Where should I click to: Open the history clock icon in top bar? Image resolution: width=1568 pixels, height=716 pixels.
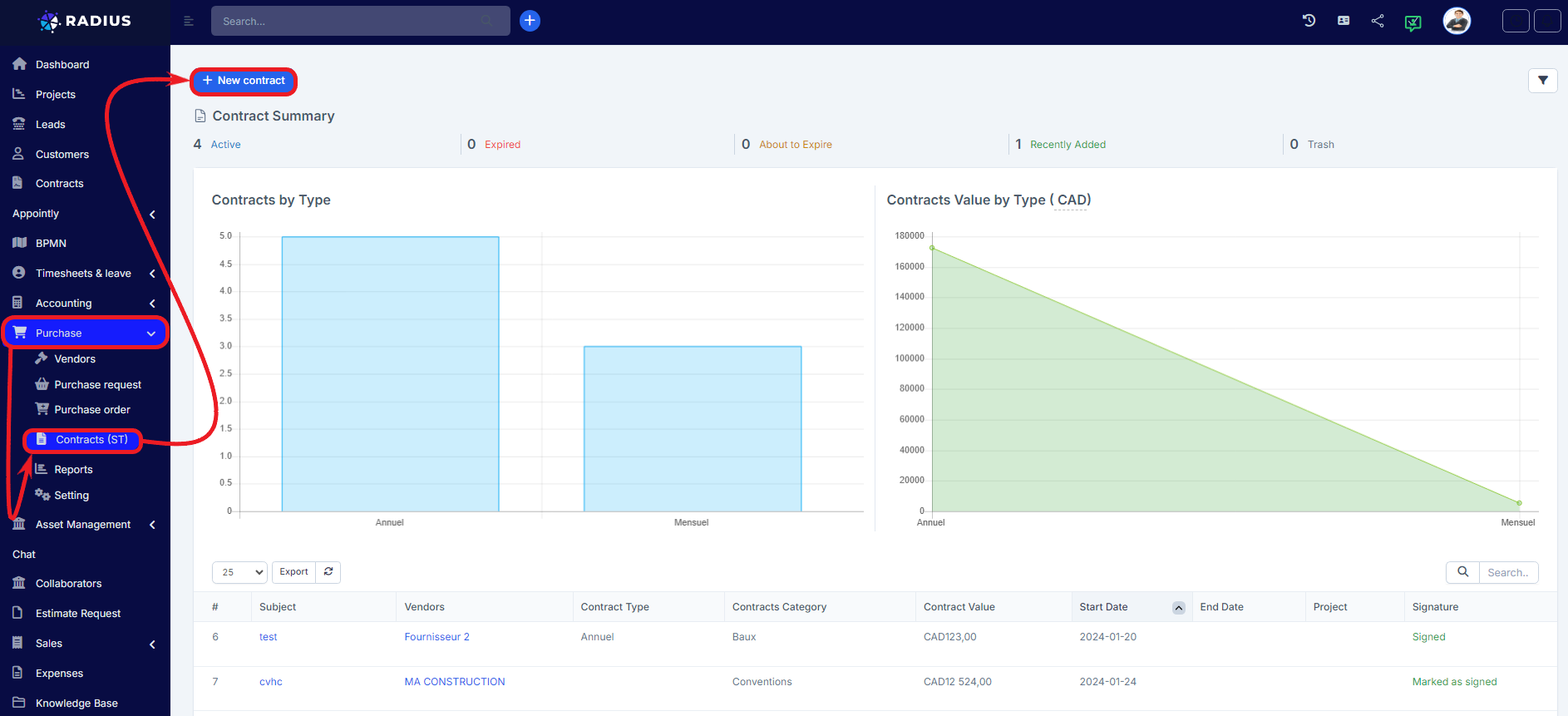coord(1309,21)
